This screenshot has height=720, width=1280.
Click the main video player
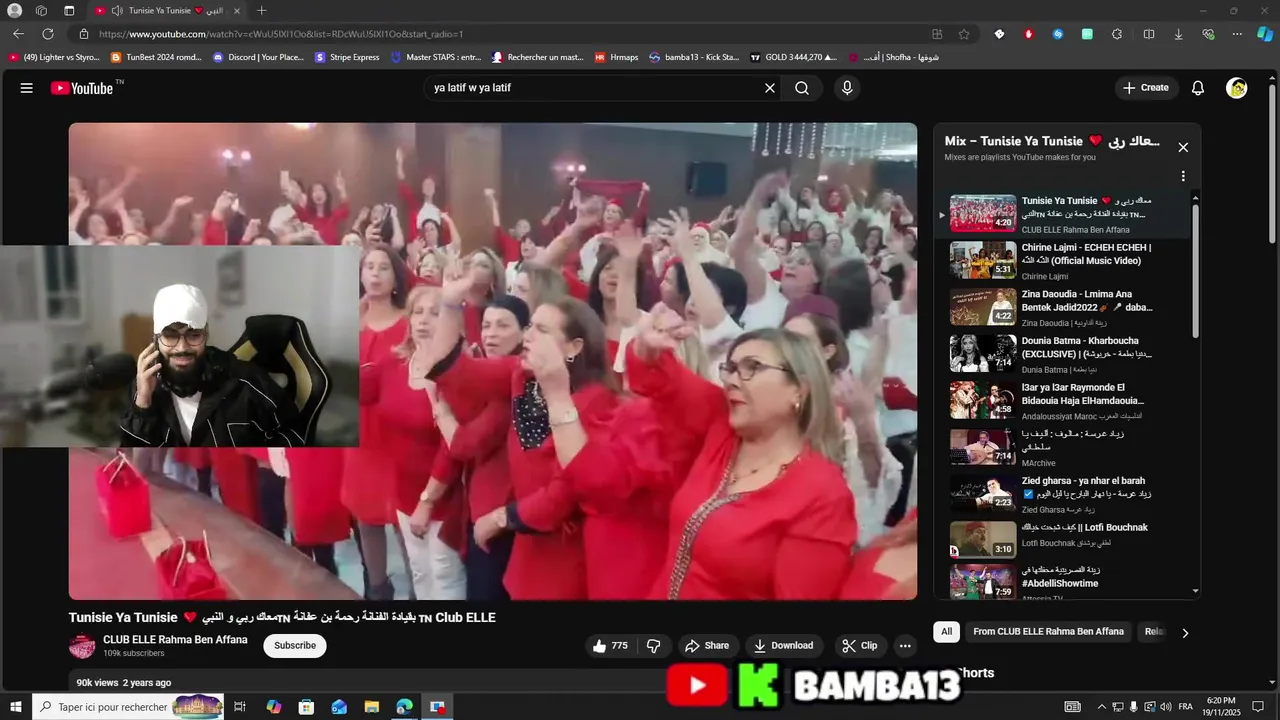tap(493, 361)
